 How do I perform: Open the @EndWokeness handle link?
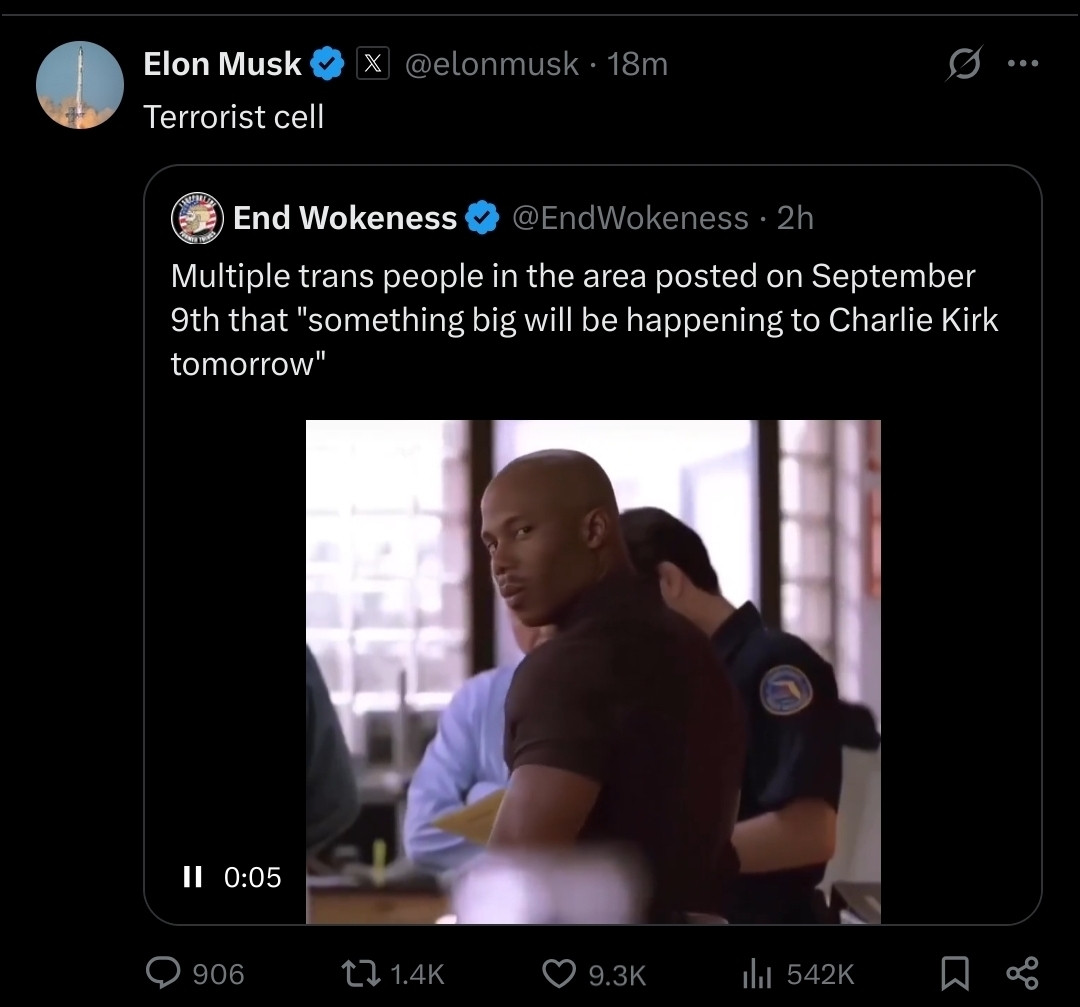click(630, 218)
